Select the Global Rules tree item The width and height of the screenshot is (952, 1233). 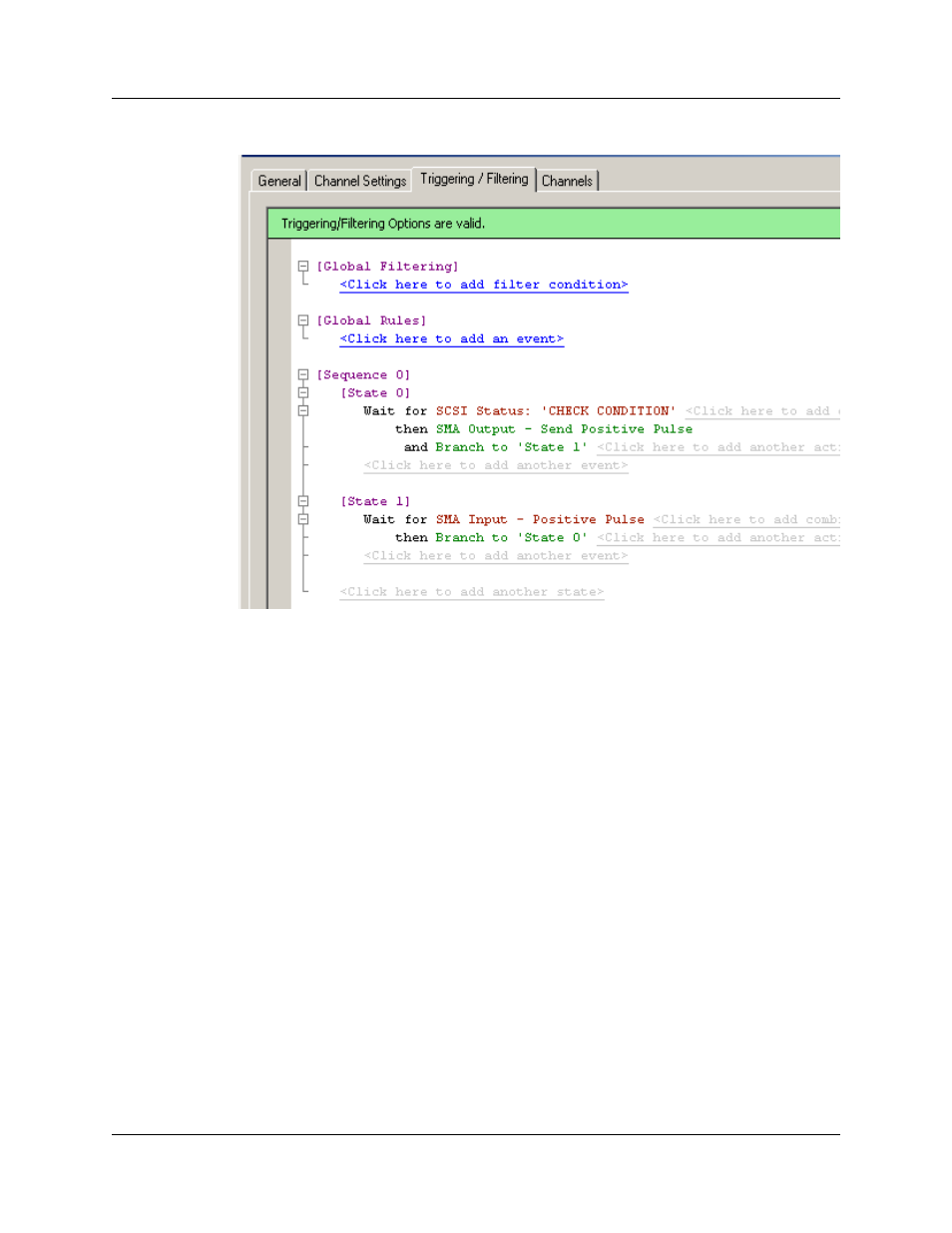pos(371,320)
